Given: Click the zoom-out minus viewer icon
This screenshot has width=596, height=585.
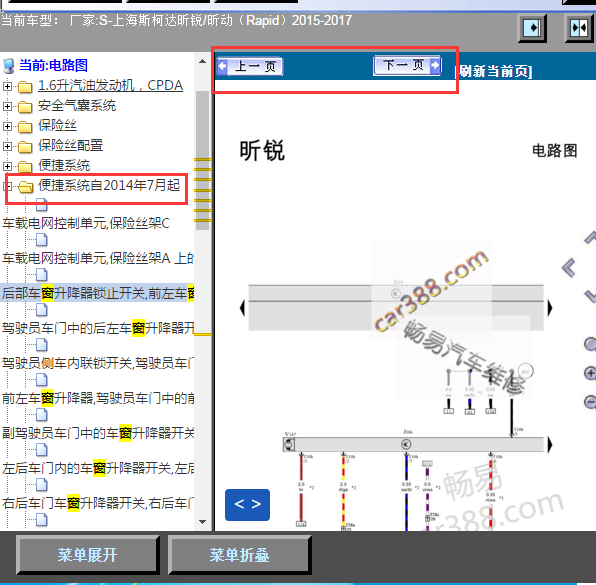Looking at the screenshot, I should [590, 402].
